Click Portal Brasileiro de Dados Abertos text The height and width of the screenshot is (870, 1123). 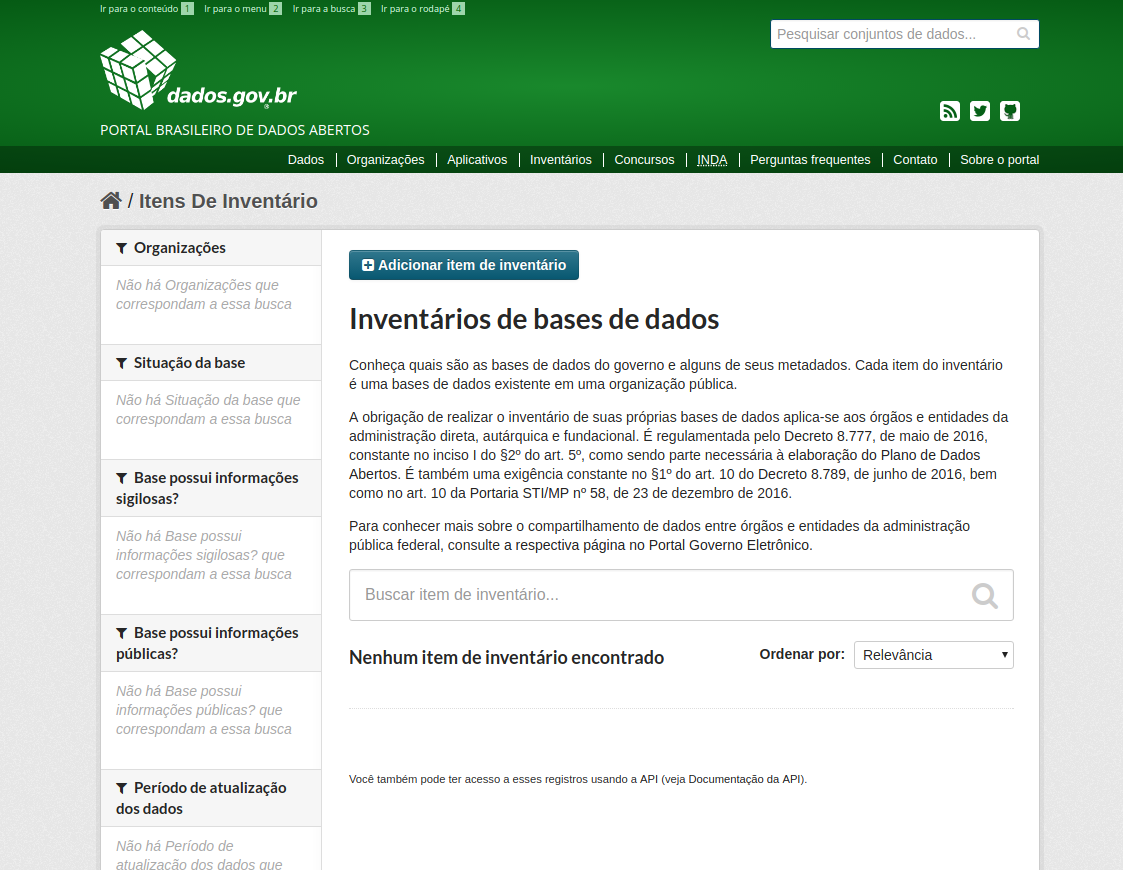(235, 130)
